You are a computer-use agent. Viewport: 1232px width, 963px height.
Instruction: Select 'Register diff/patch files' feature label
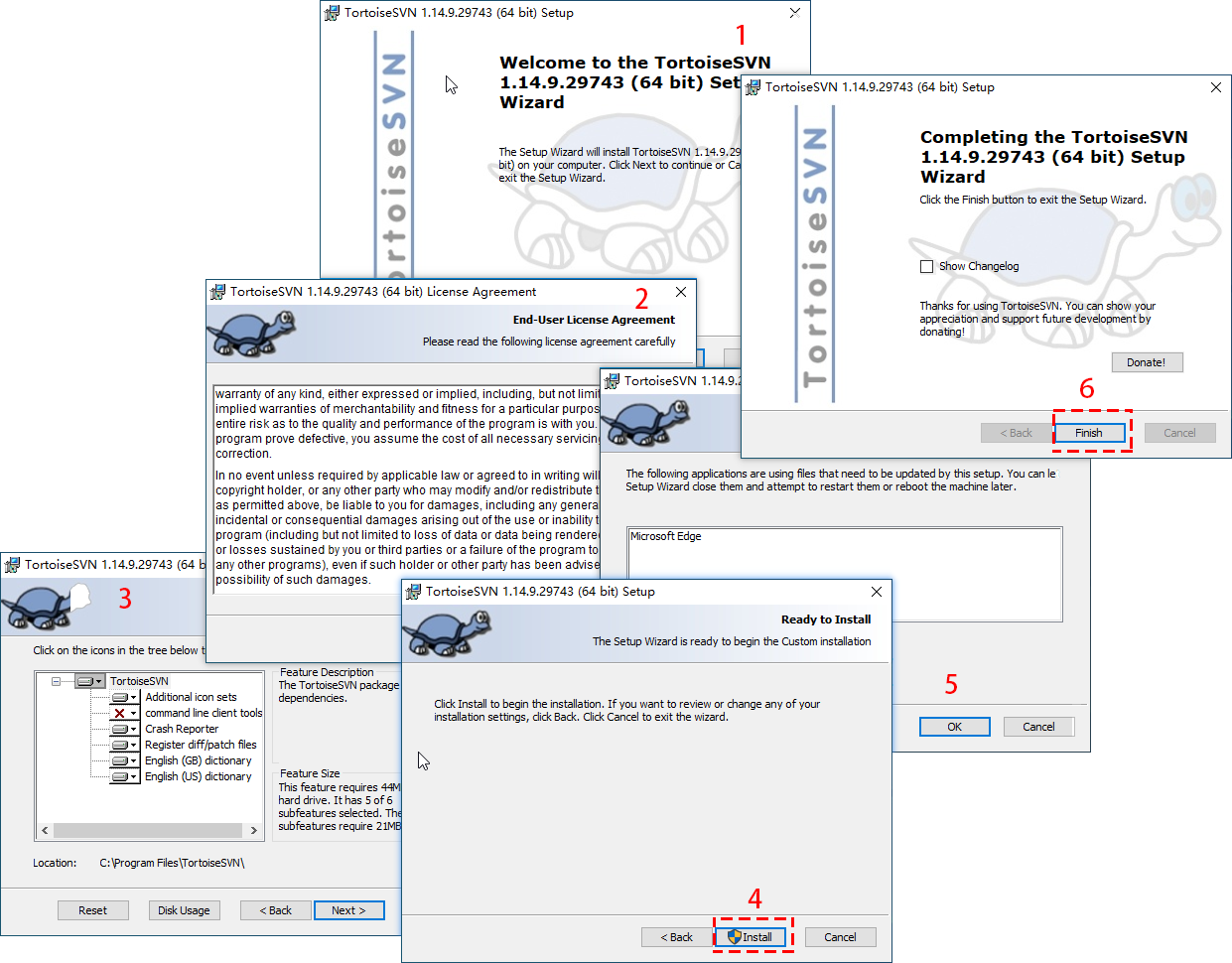point(201,745)
